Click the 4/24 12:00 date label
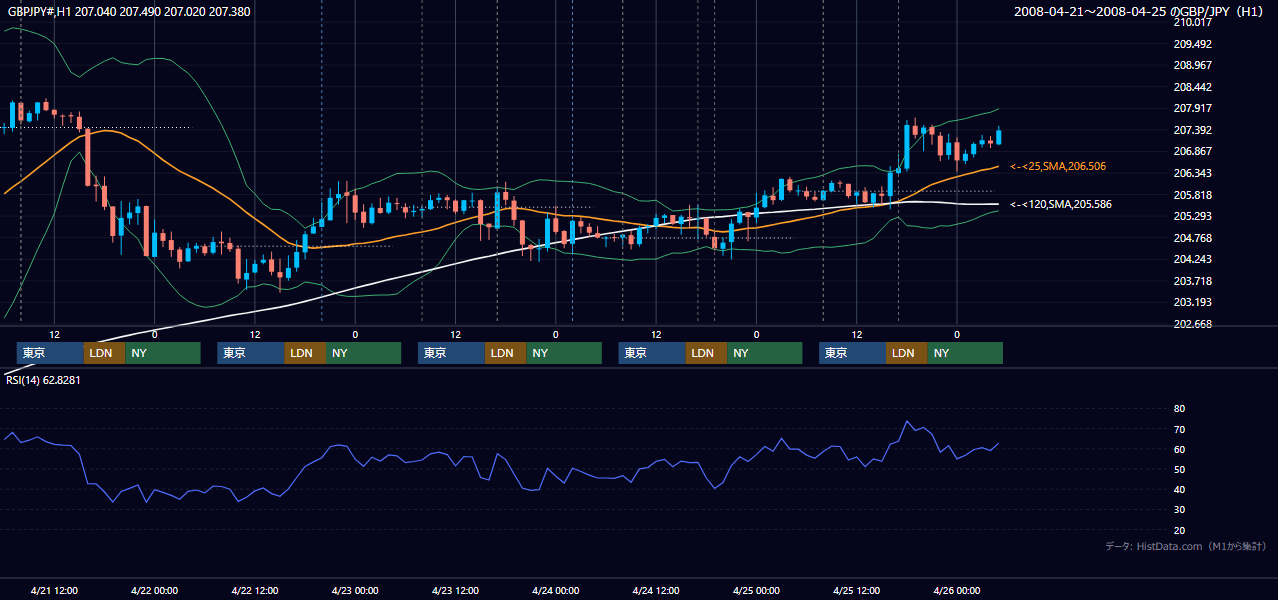1278x600 pixels. click(x=656, y=590)
